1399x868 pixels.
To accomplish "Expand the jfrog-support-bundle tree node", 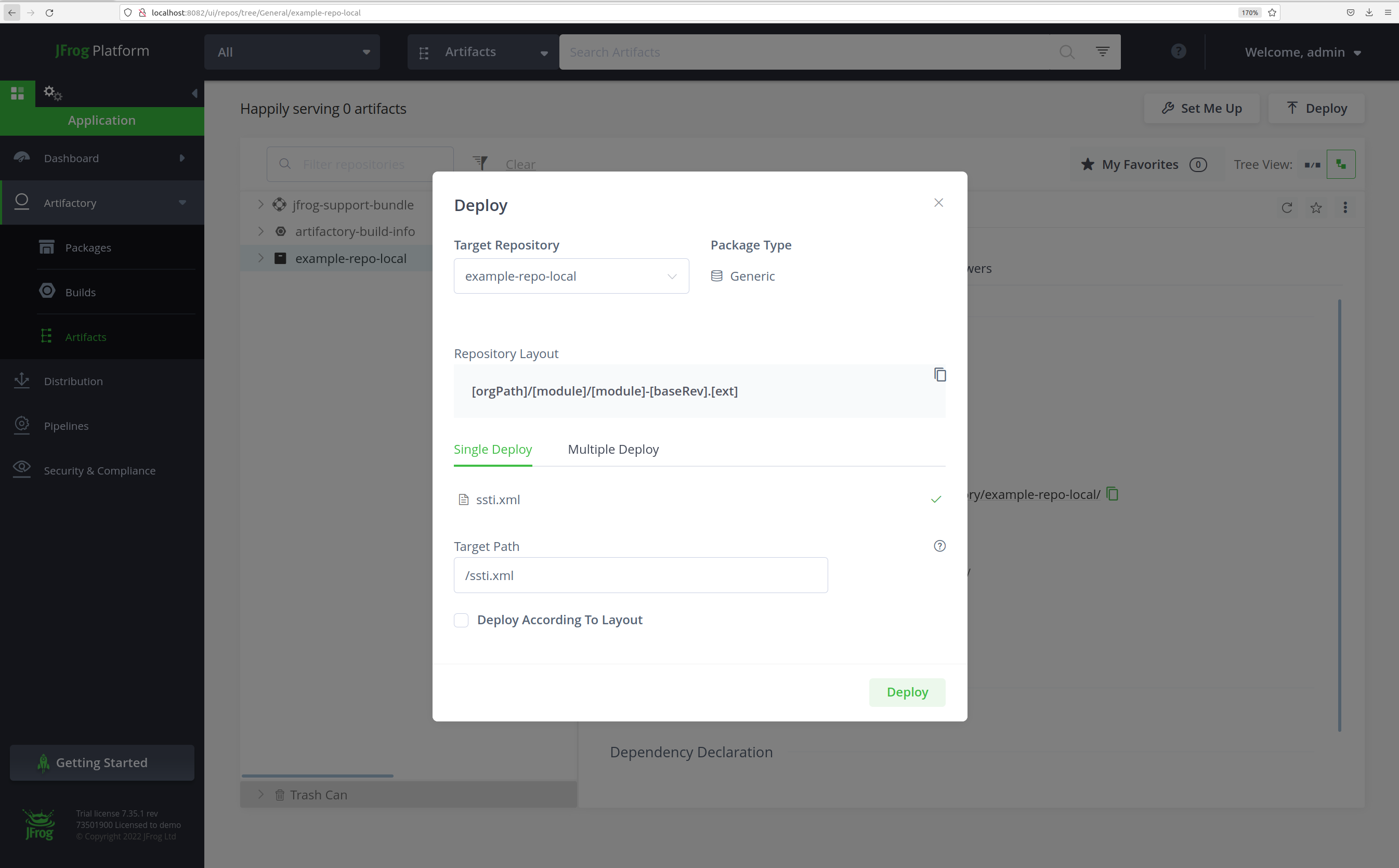I will 260,204.
